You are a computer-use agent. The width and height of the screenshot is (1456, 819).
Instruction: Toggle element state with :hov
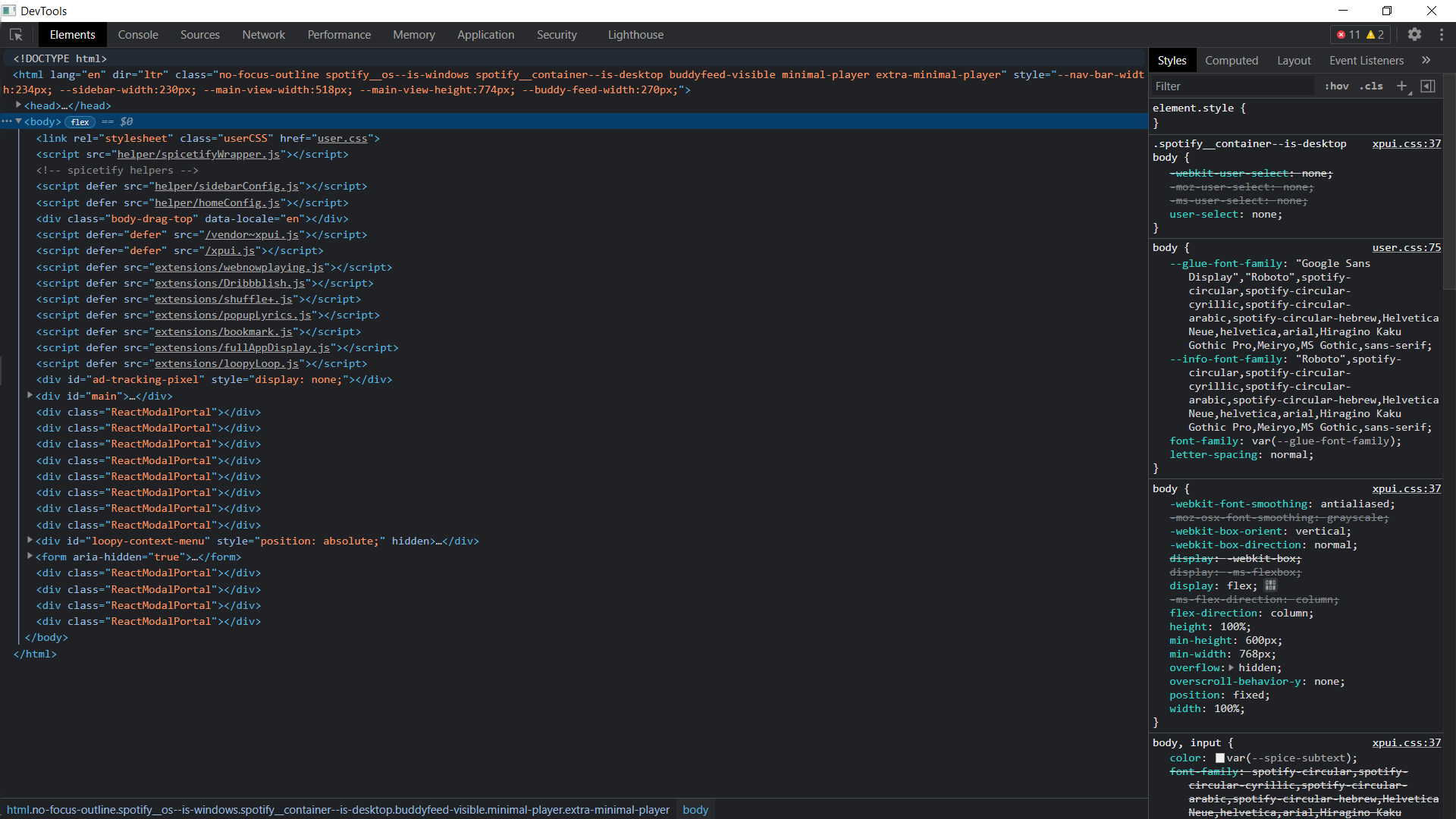point(1336,86)
